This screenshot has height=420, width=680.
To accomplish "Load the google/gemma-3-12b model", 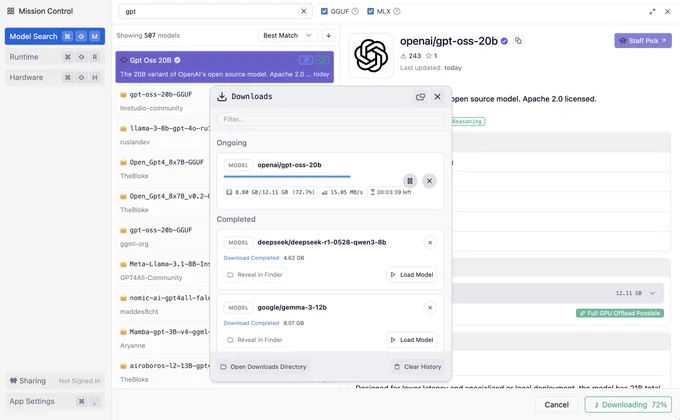I will click(x=412, y=340).
